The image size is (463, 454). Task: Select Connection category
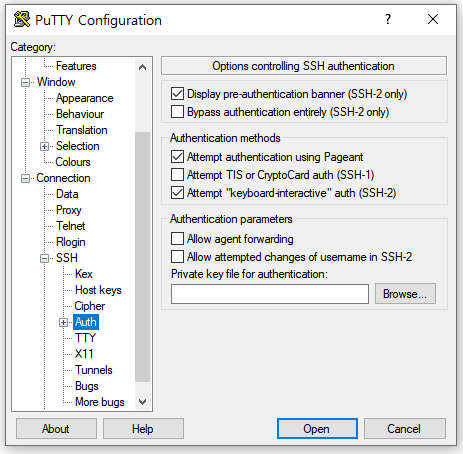63,178
